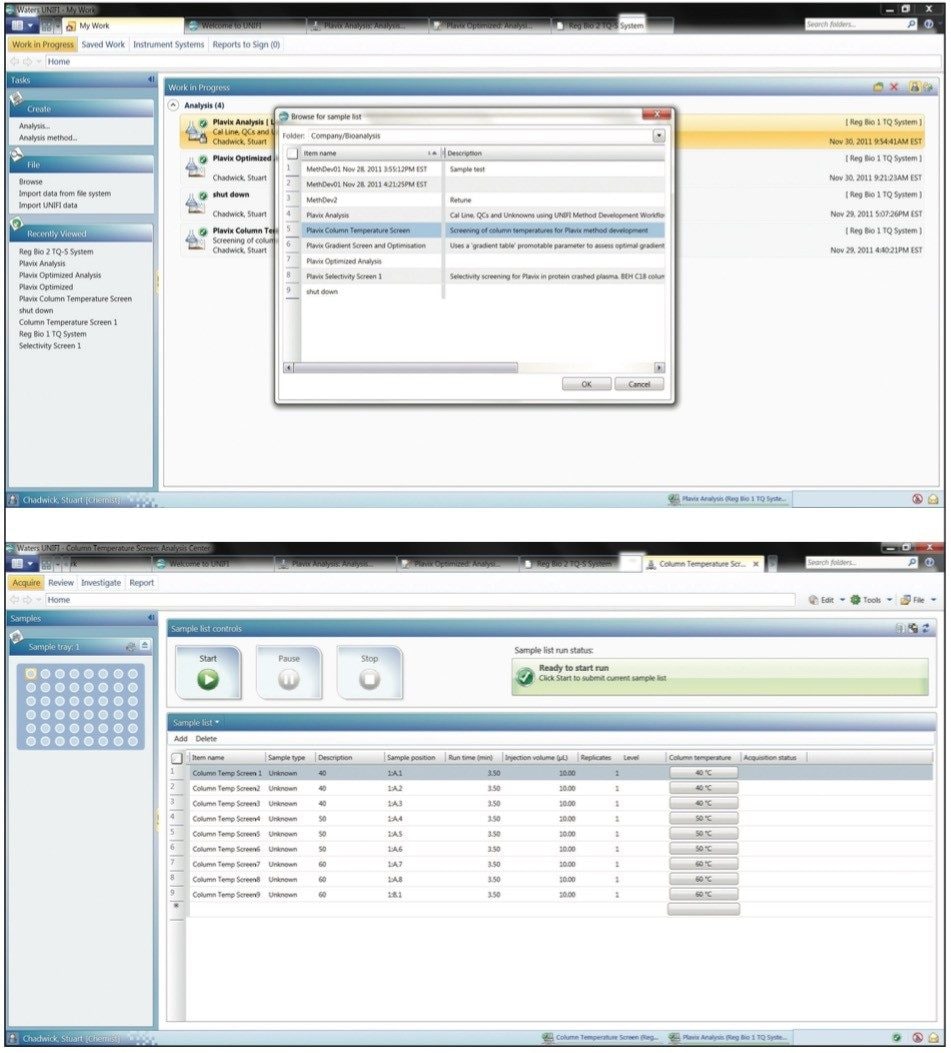Open help icon in the My Work window
Screen dimensions: 951x1053
click(928, 24)
